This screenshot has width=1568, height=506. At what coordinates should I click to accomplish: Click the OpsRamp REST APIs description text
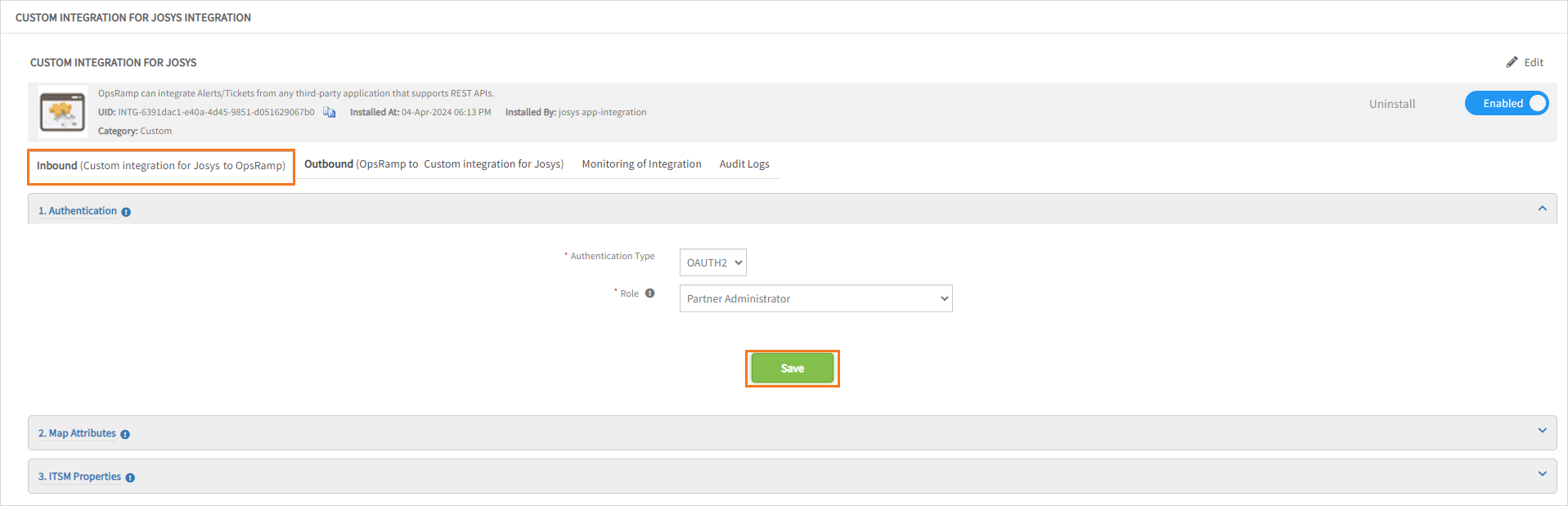tap(296, 93)
